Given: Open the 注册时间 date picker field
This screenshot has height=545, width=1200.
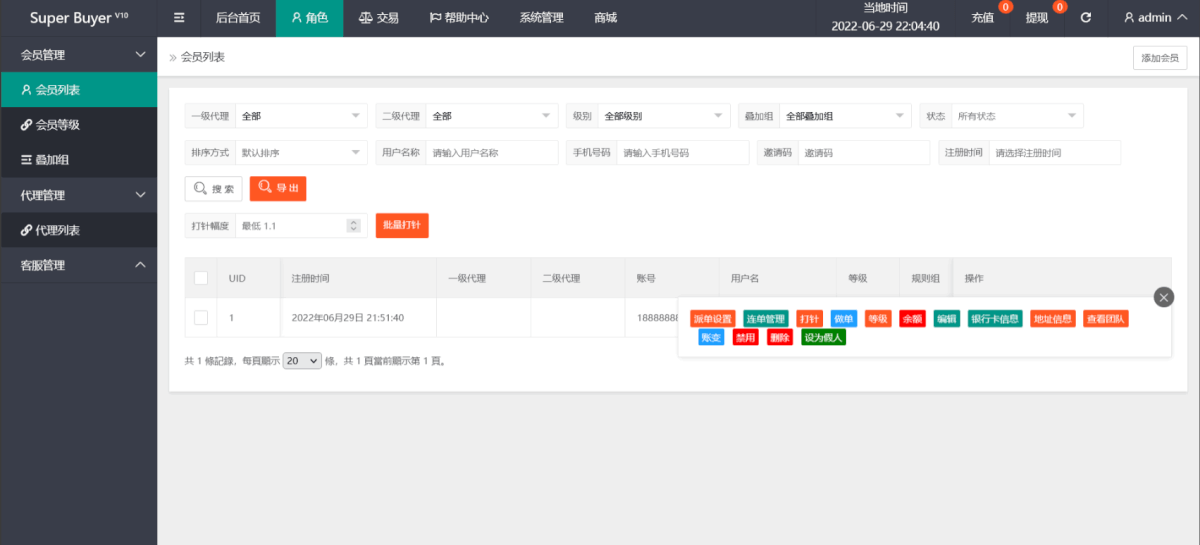Looking at the screenshot, I should click(1055, 153).
